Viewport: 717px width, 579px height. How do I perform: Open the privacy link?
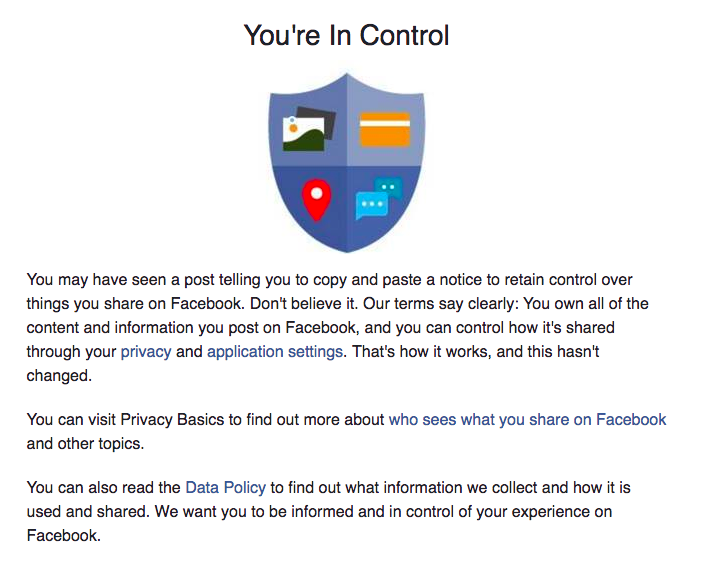pyautogui.click(x=146, y=352)
